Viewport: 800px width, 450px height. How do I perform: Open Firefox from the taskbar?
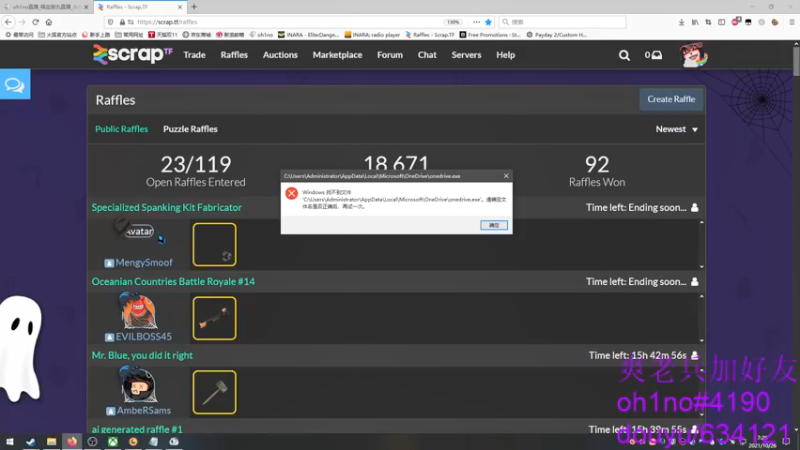(x=72, y=441)
